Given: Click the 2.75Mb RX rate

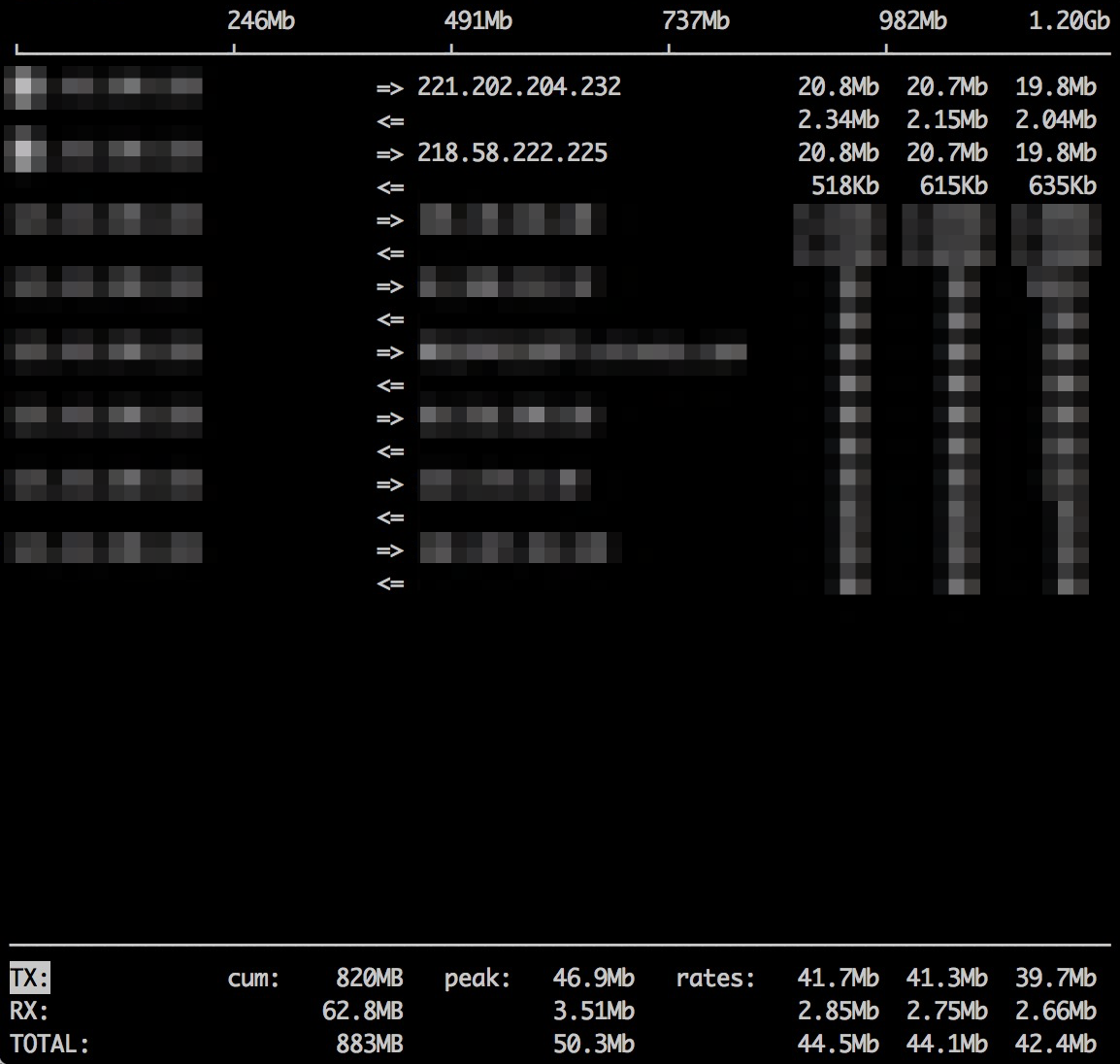Looking at the screenshot, I should coord(946,1012).
